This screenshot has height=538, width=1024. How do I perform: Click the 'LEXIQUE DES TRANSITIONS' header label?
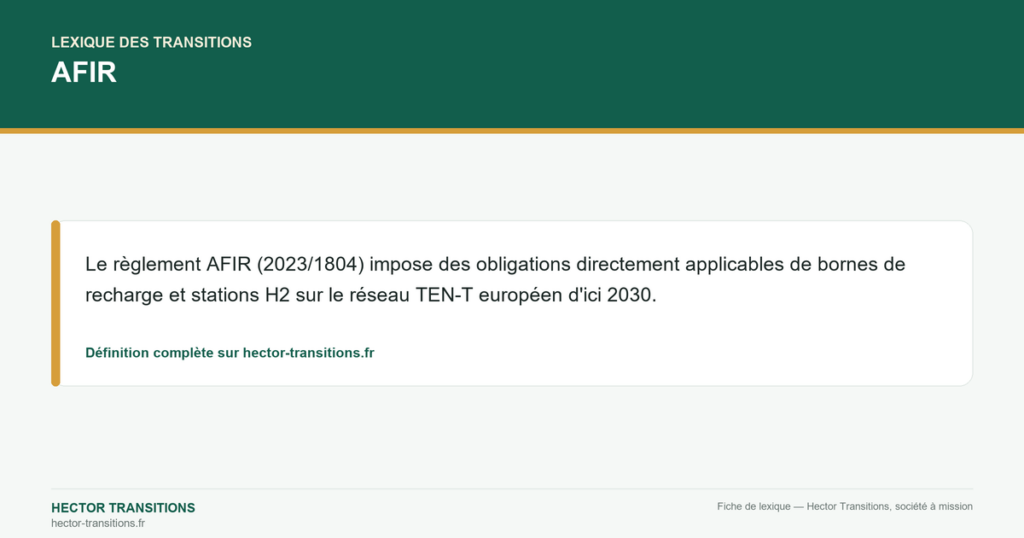(x=152, y=42)
